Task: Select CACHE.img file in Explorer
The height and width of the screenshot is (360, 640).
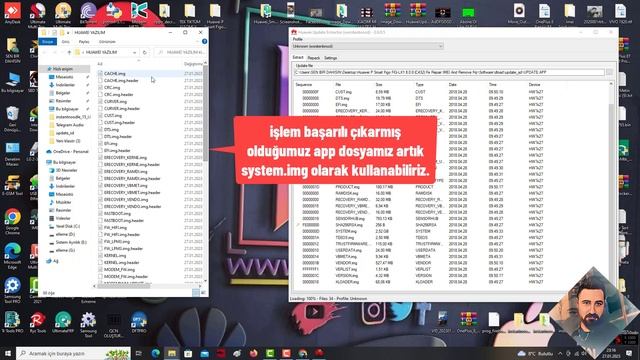Action: pyautogui.click(x=115, y=73)
